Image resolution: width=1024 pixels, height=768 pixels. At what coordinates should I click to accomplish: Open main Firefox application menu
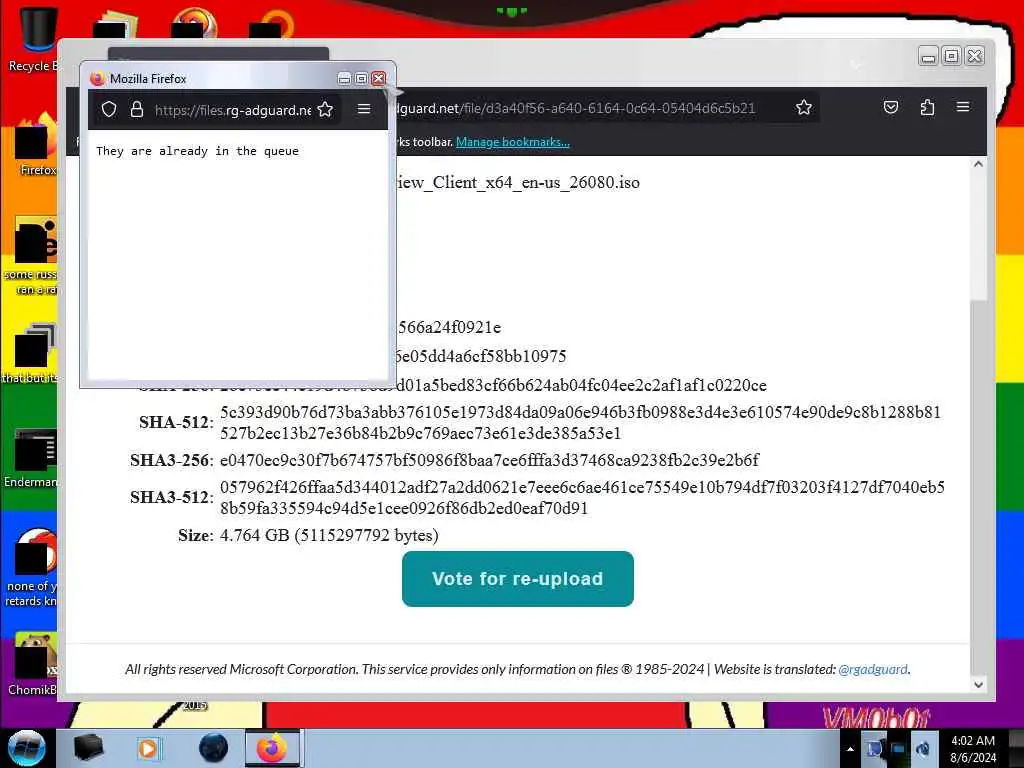click(x=963, y=106)
